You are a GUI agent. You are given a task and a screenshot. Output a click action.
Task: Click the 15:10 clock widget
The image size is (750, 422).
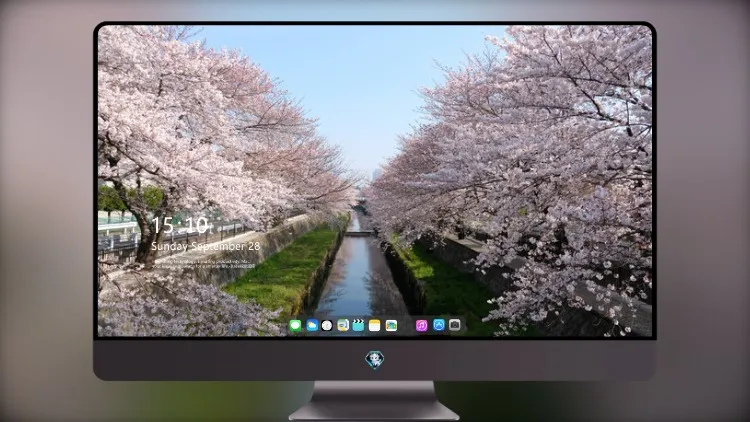click(180, 225)
